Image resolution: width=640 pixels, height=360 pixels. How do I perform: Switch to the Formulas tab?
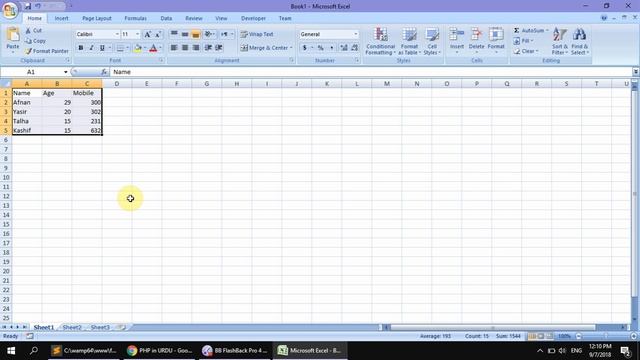tap(136, 18)
